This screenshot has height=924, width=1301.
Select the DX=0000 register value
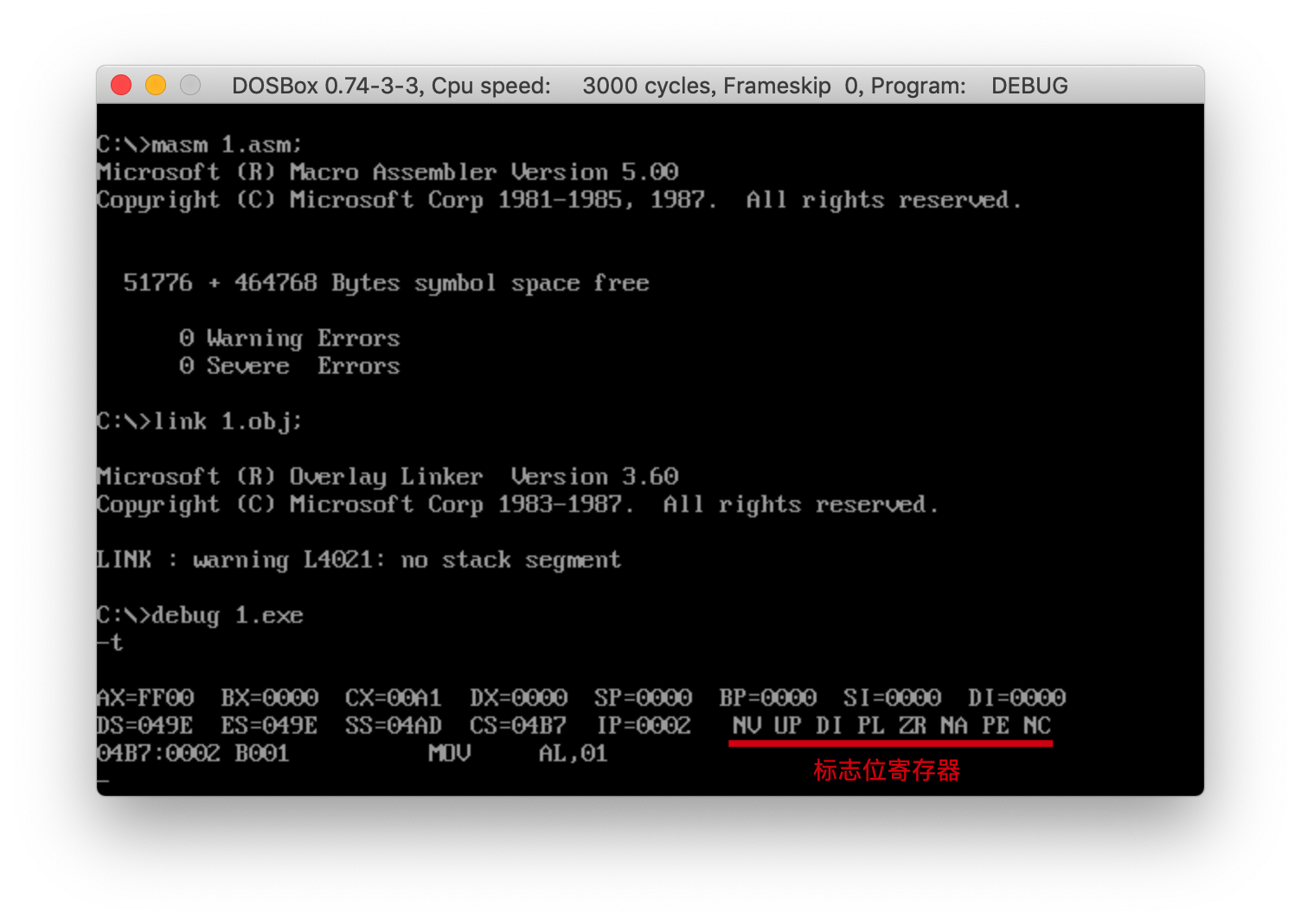coord(519,697)
